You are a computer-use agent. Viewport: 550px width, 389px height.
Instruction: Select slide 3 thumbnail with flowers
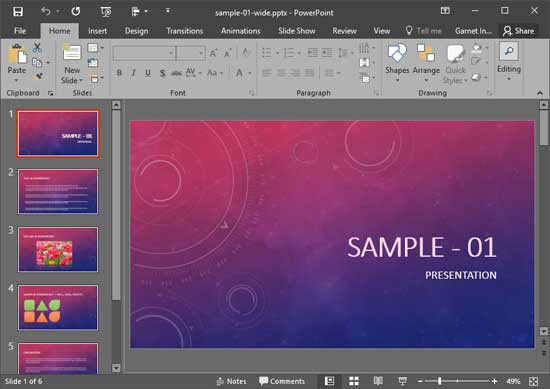(58, 249)
